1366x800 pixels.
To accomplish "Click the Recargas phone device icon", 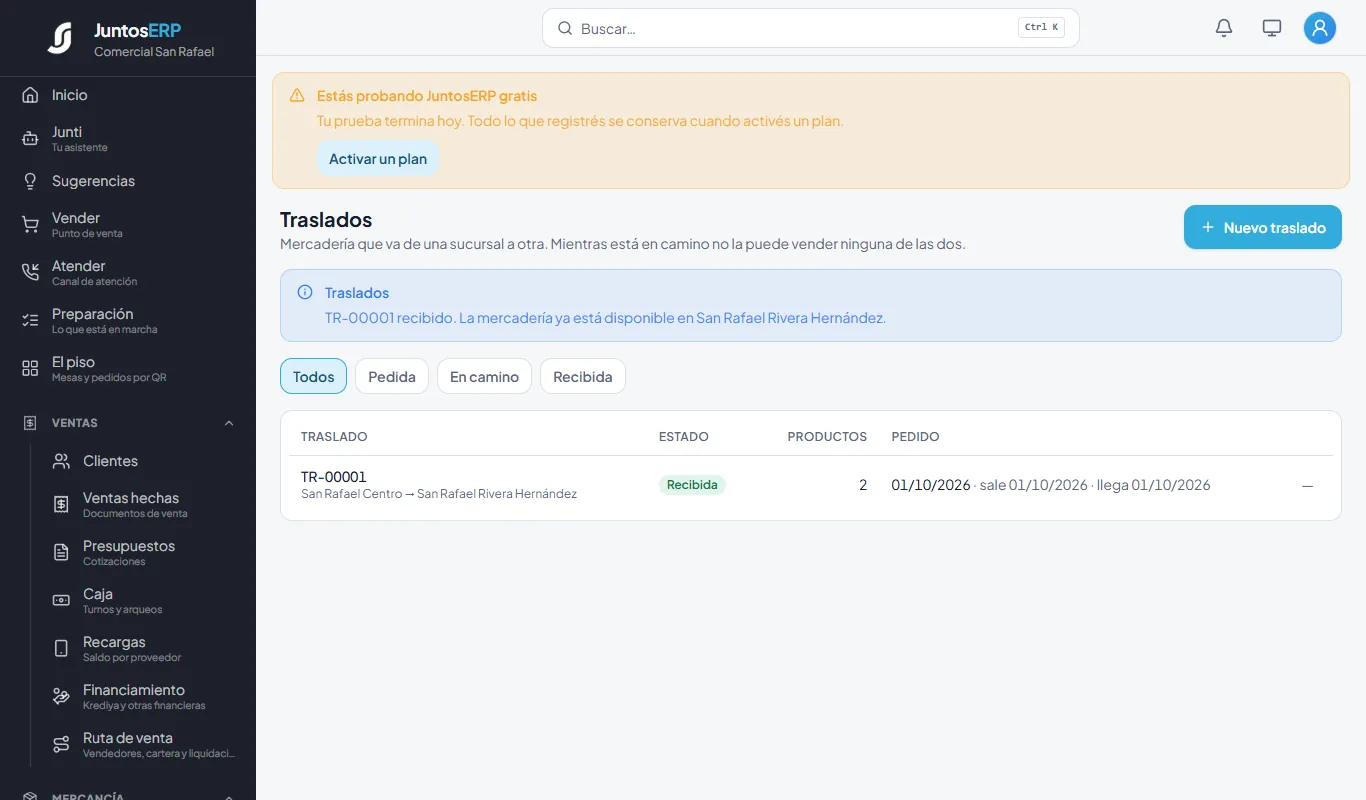I will 61,649.
